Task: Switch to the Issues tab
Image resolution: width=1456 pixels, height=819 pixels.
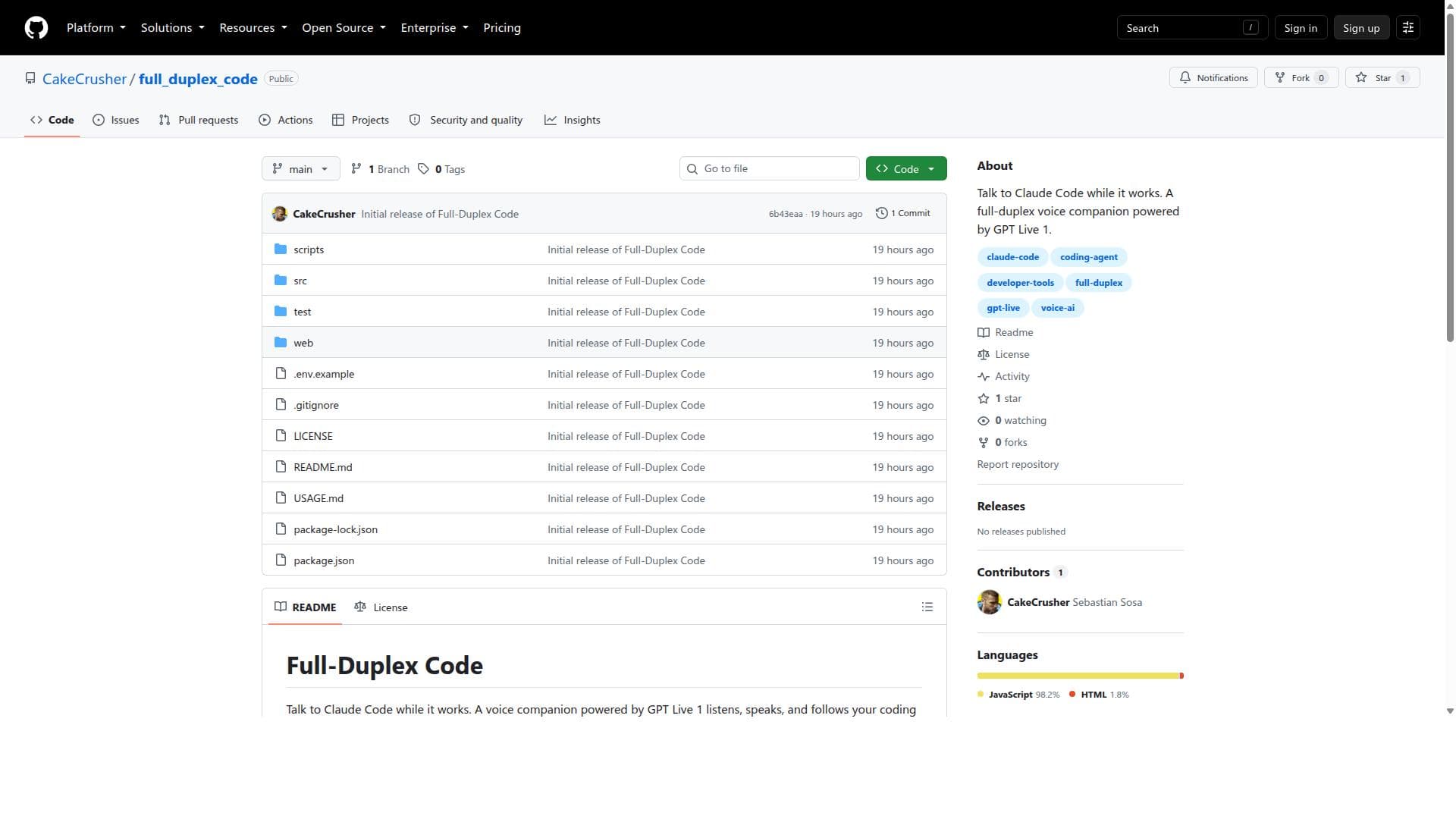Action: tap(116, 120)
